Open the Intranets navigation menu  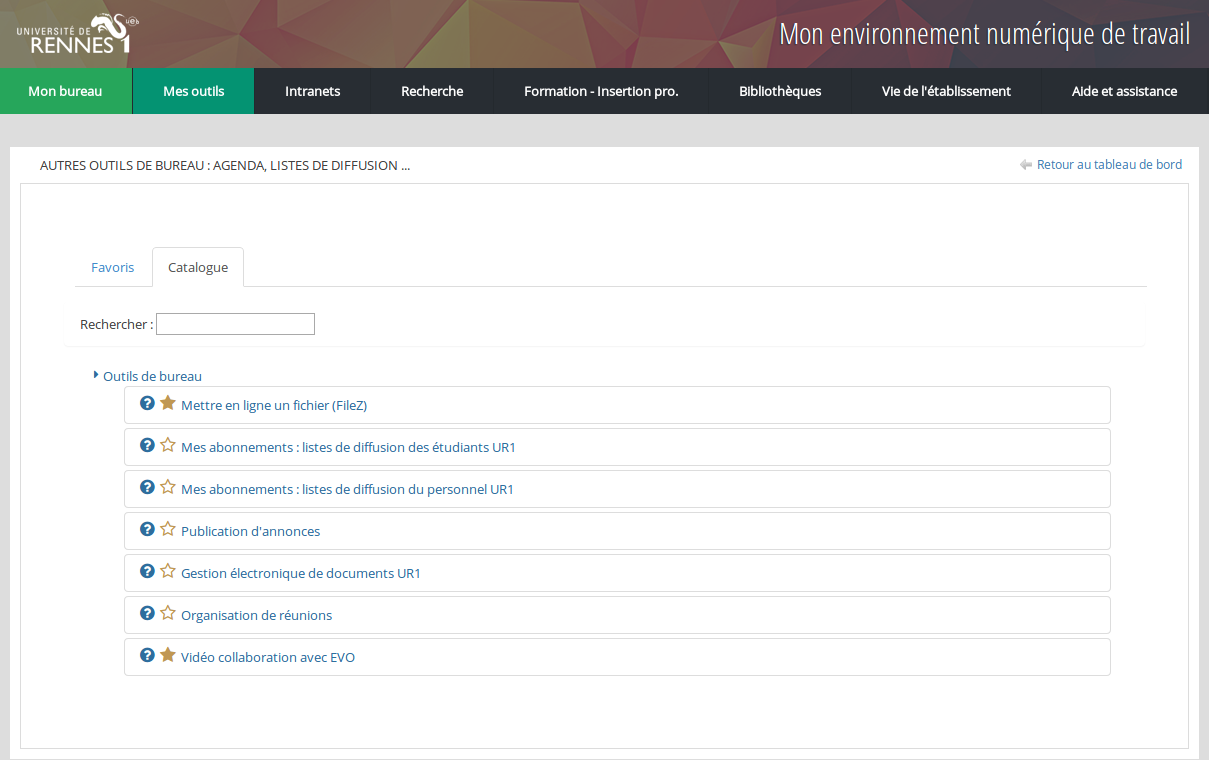pyautogui.click(x=312, y=91)
